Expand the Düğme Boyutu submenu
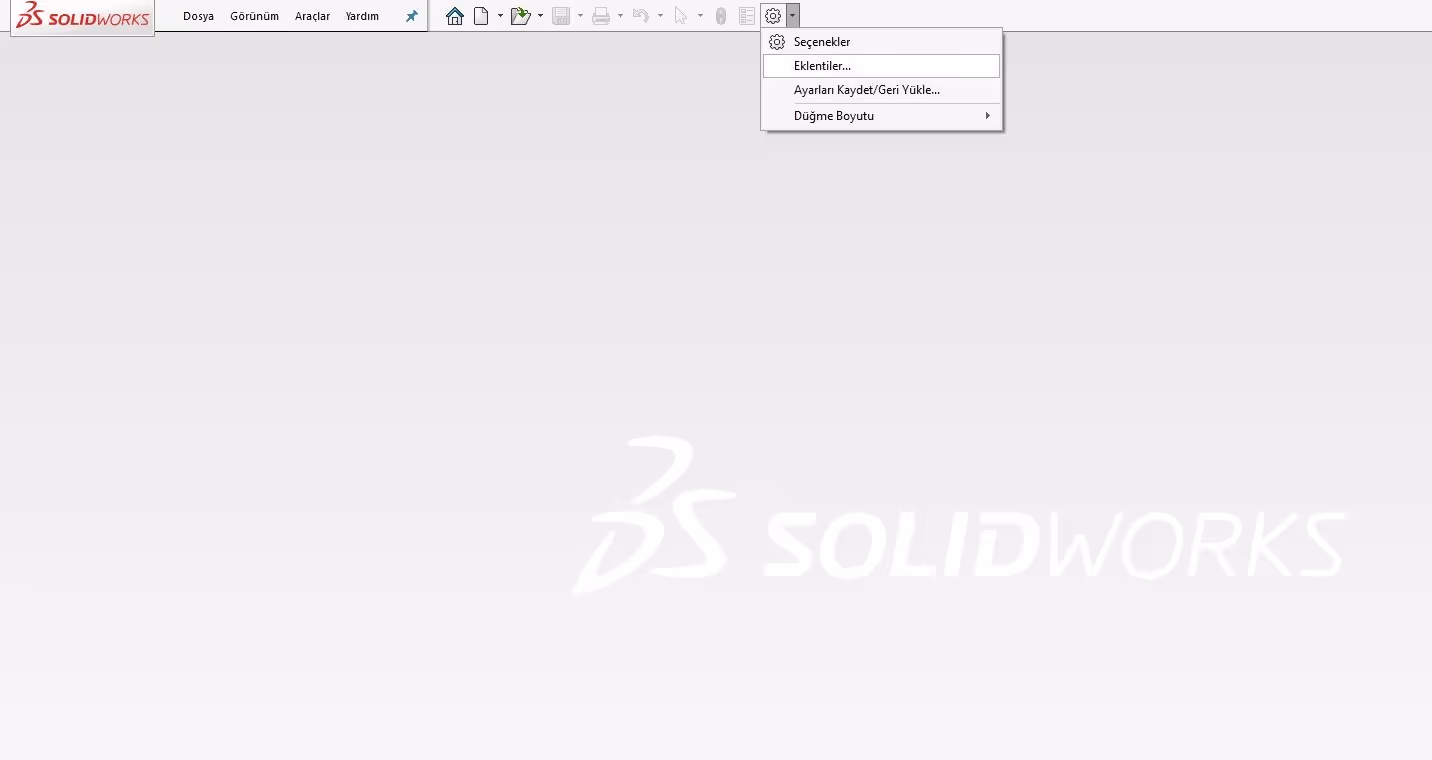The width and height of the screenshot is (1432, 760). pyautogui.click(x=881, y=116)
